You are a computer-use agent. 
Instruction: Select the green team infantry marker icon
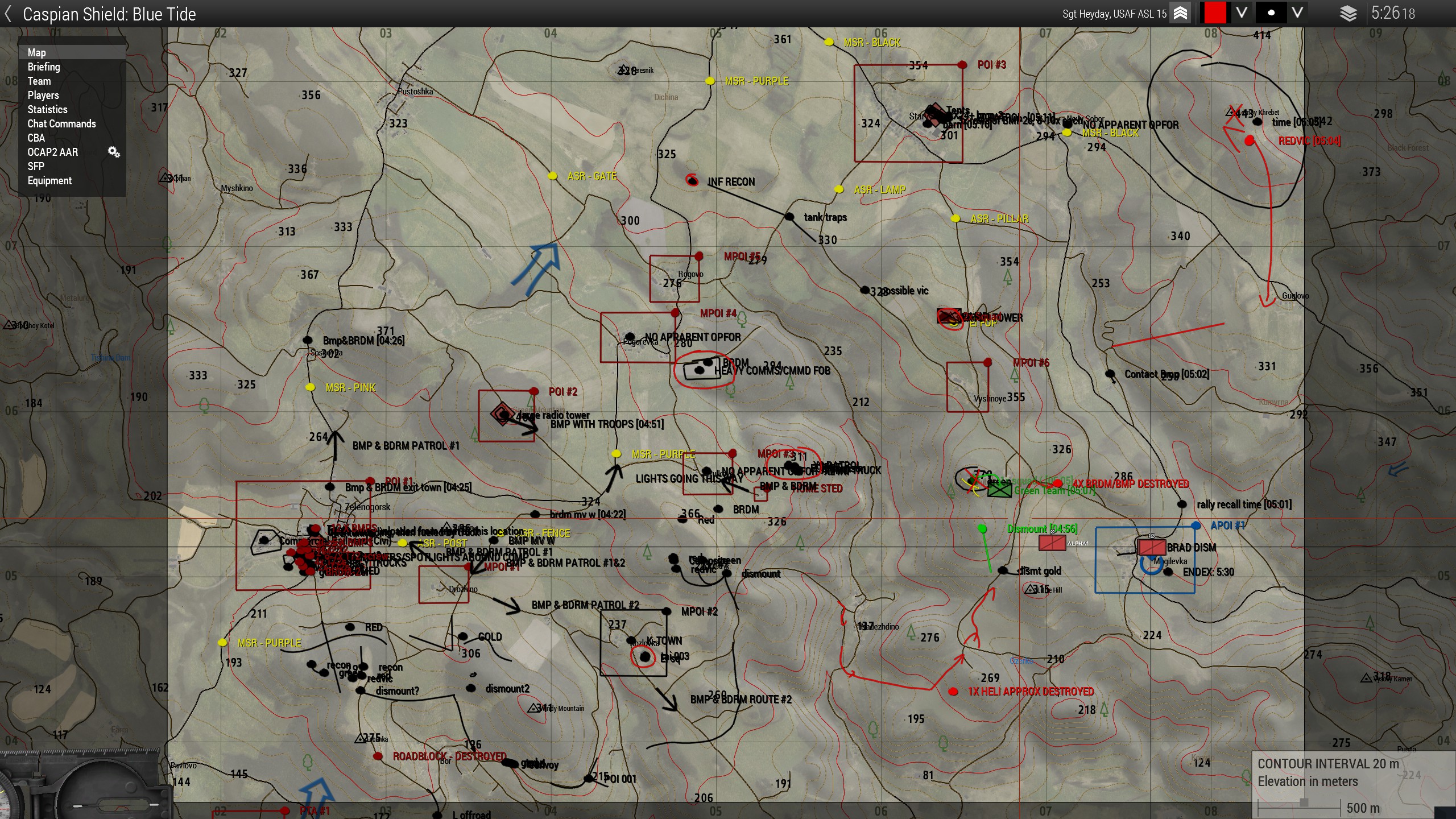point(999,489)
